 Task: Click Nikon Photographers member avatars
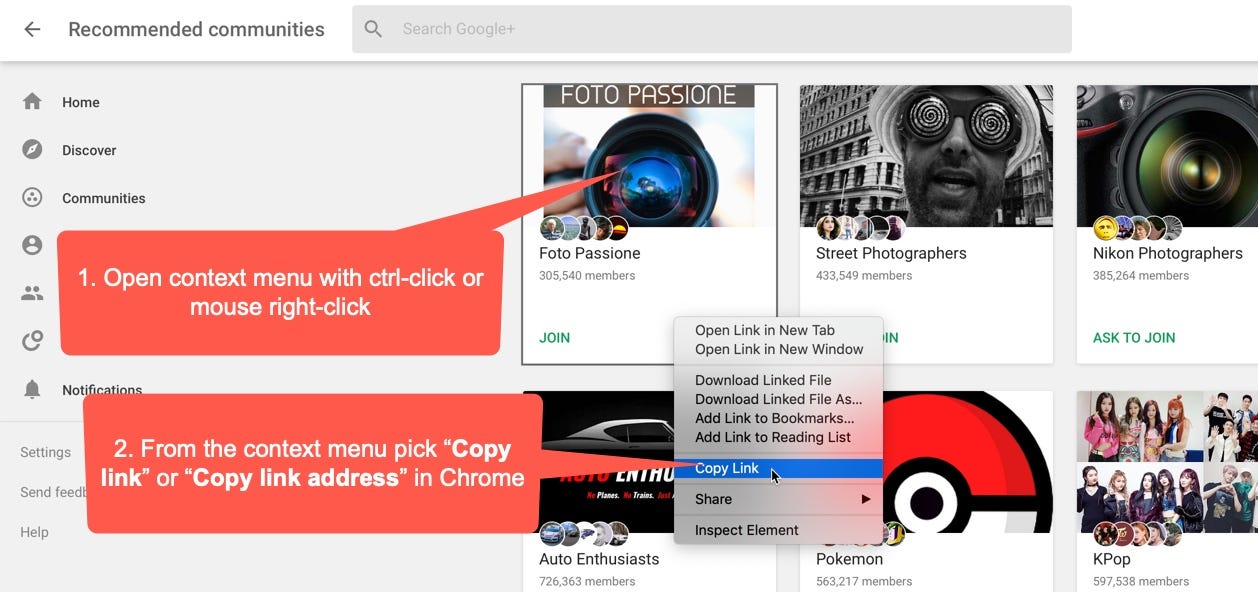(1138, 228)
